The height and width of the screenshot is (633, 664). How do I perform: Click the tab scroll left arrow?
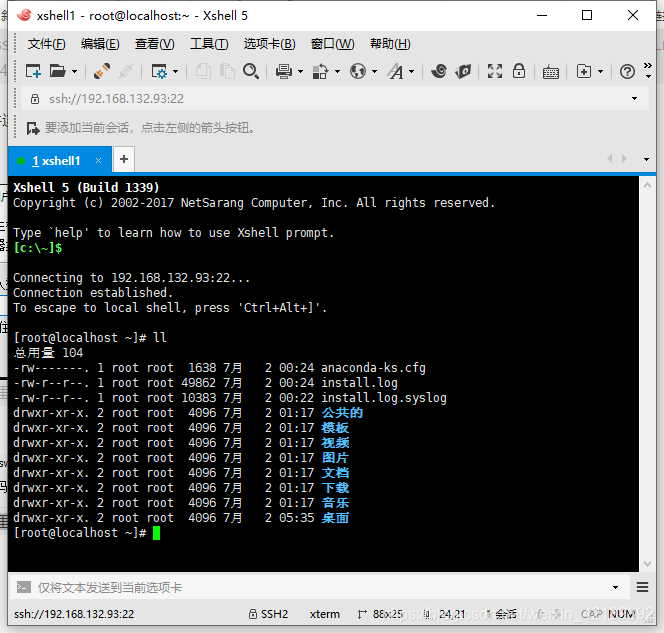coord(610,159)
